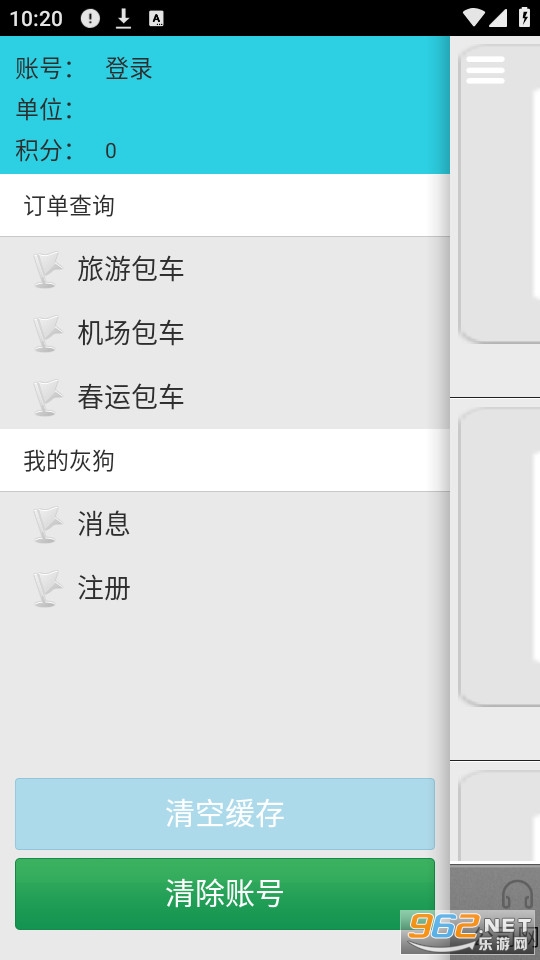Tap the download icon in status bar
This screenshot has height=960, width=540.
124,18
